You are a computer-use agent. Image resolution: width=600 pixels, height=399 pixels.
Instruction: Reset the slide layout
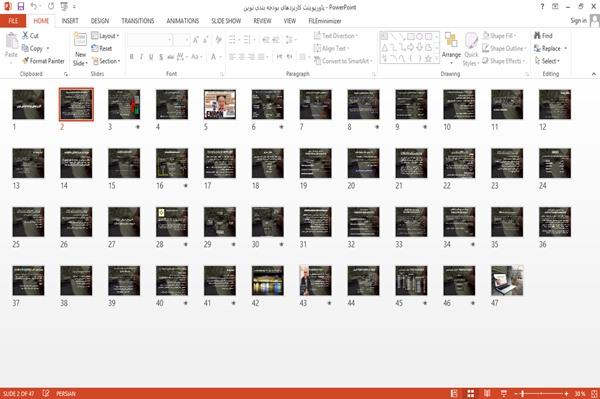(x=102, y=48)
